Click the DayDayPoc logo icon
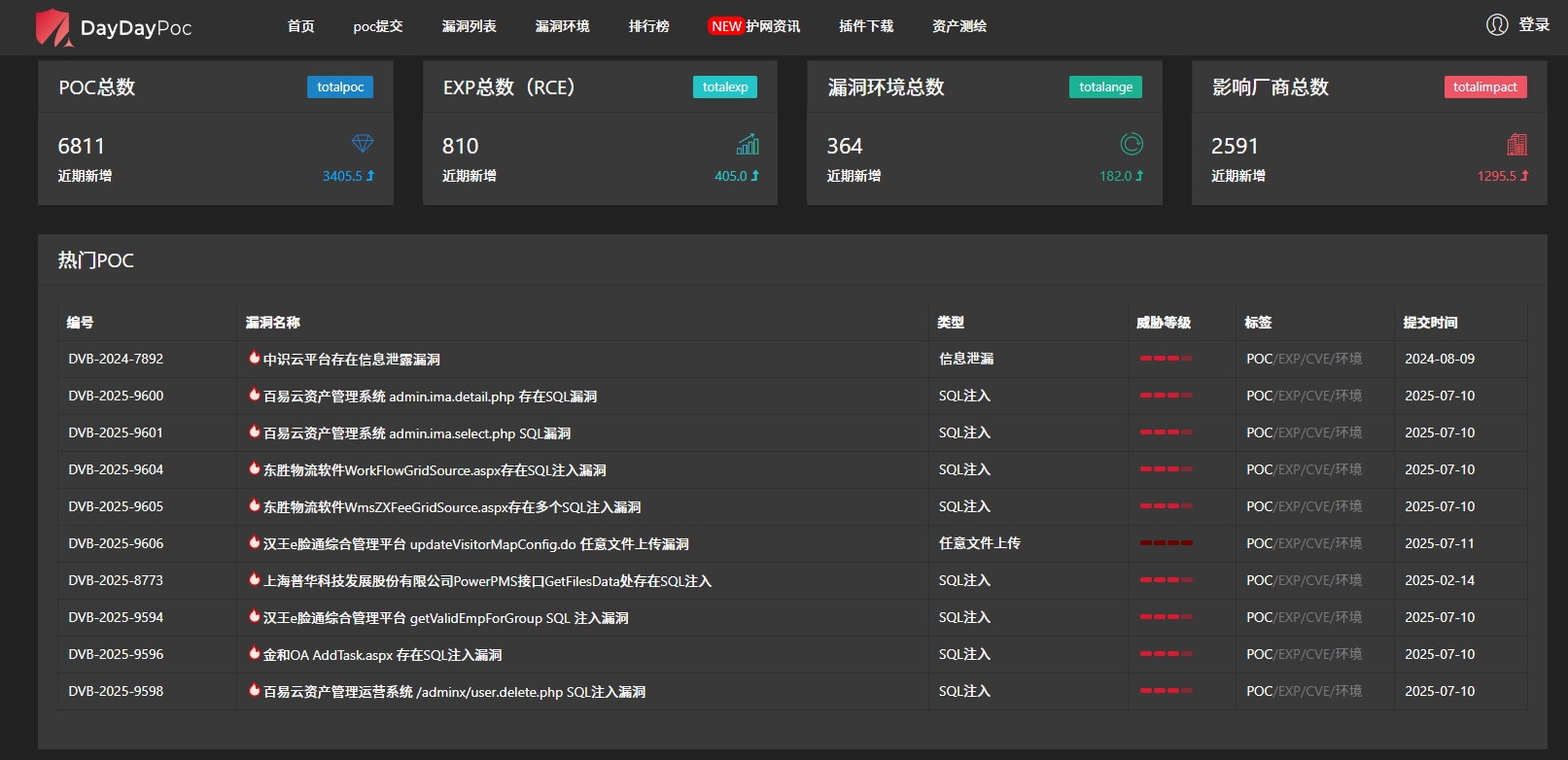The width and height of the screenshot is (1568, 760). pyautogui.click(x=53, y=27)
